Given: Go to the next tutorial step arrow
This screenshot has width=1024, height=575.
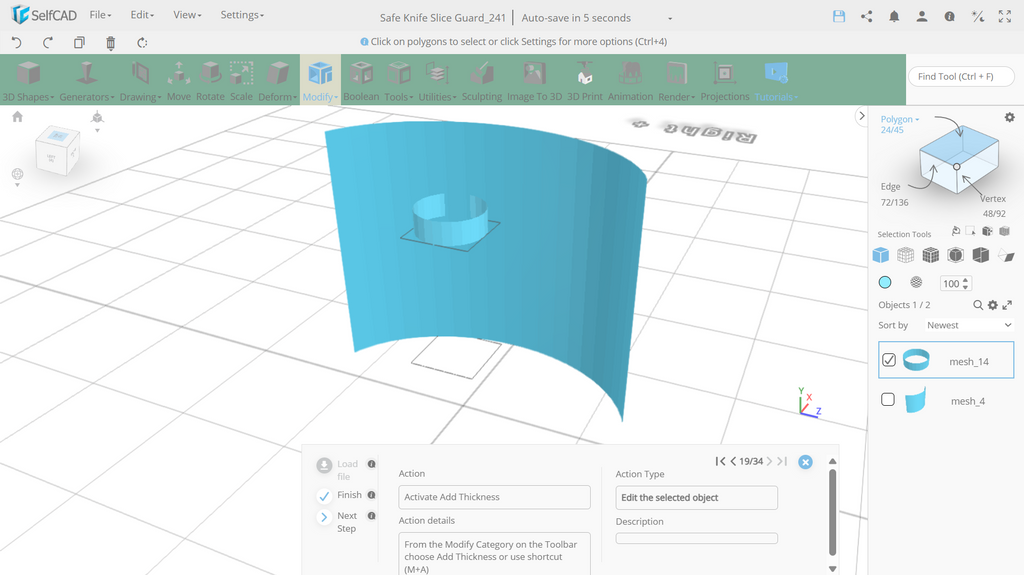Looking at the screenshot, I should click(x=769, y=461).
